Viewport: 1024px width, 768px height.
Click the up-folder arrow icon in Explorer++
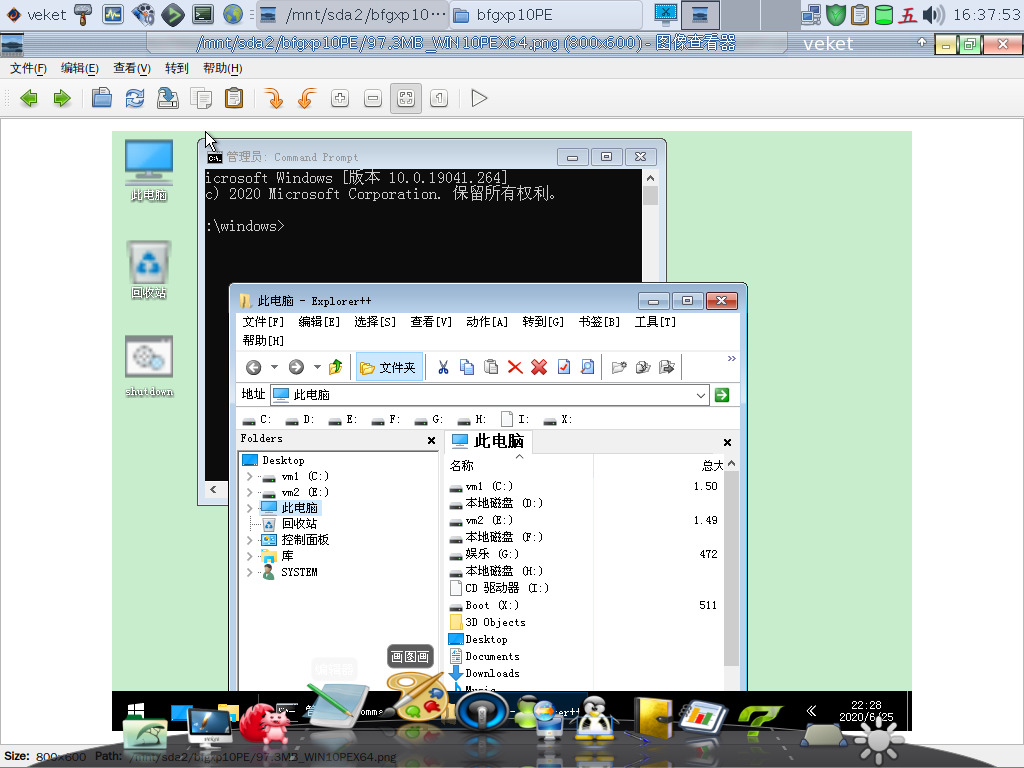(336, 368)
